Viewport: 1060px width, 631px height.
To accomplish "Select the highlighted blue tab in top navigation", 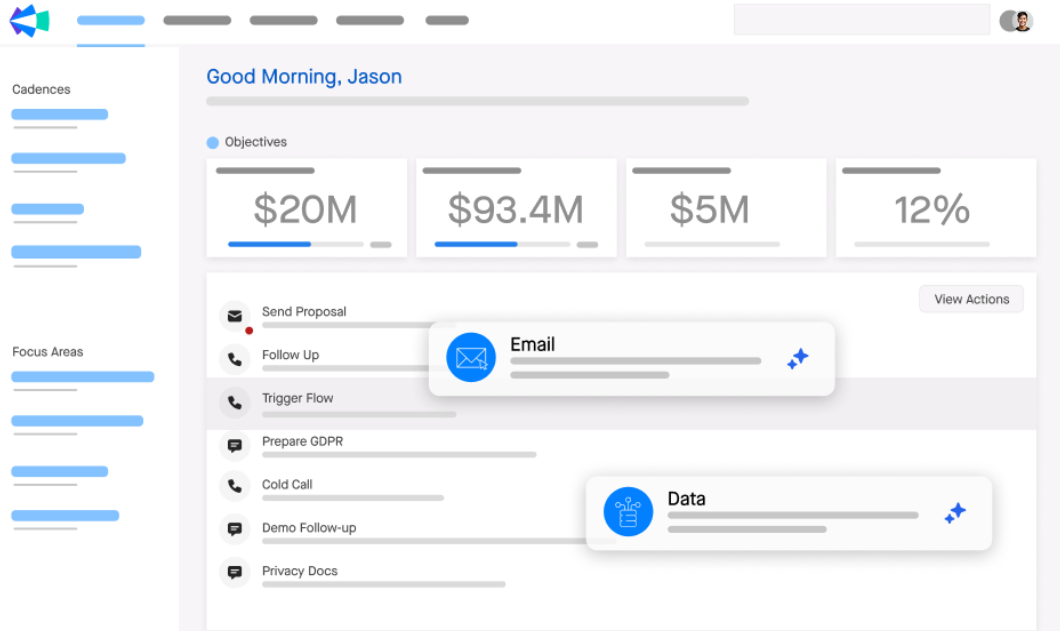I will (111, 20).
